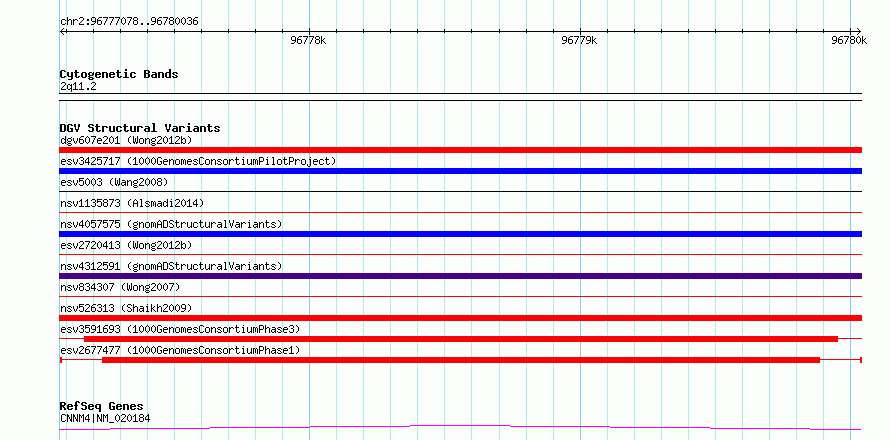Screen dimensions: 890x440
Task: Click the nsv4057575 (gnomADStructuralVariants) label
Action: pos(171,224)
